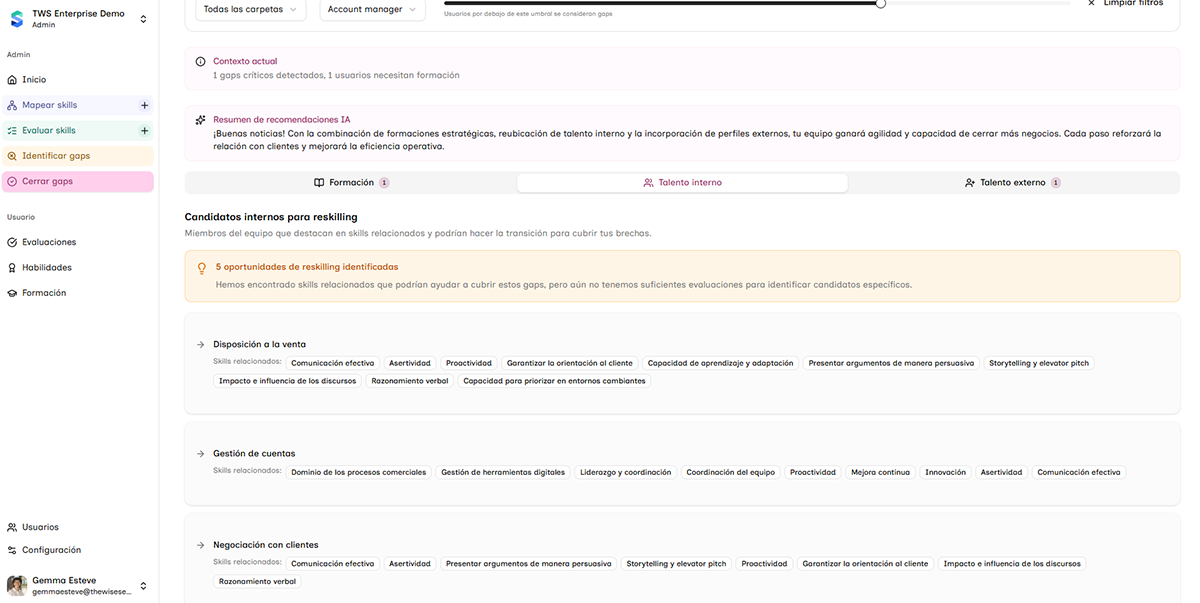Click the TWS Enterprise Demo logo icon
The height and width of the screenshot is (603, 1200).
[x=16, y=19]
